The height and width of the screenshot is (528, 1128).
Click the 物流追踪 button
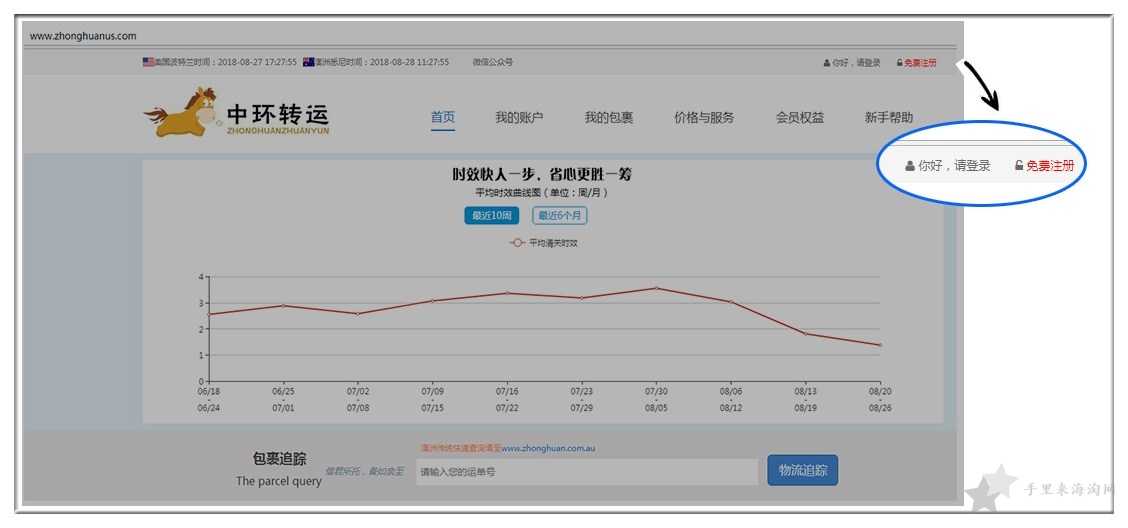(803, 470)
